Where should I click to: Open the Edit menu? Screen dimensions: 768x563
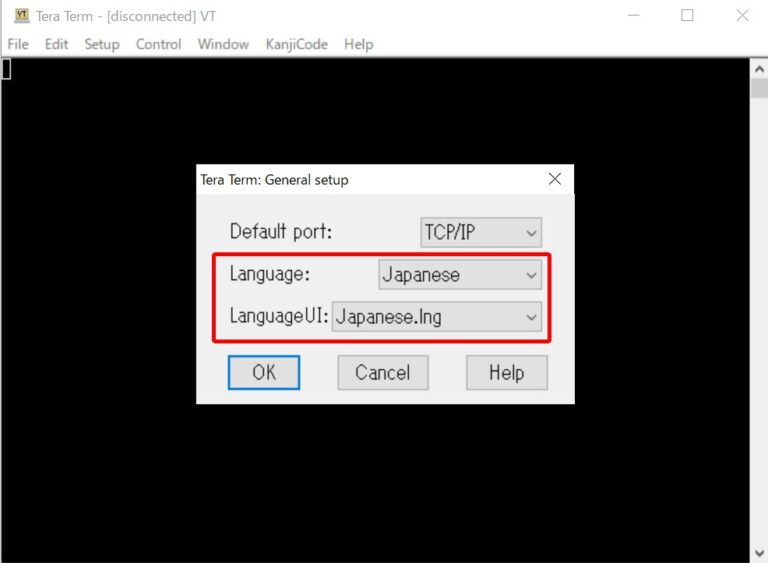pos(56,44)
